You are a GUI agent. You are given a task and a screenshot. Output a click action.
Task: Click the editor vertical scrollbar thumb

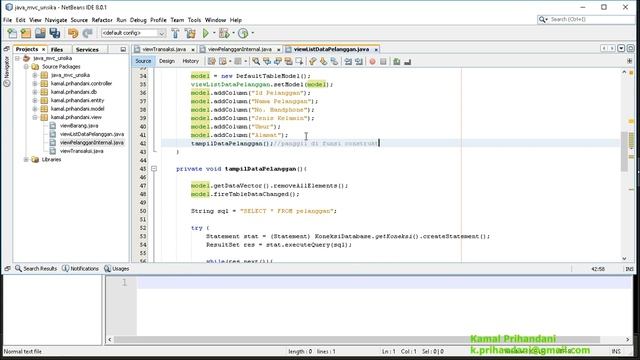coord(624,151)
